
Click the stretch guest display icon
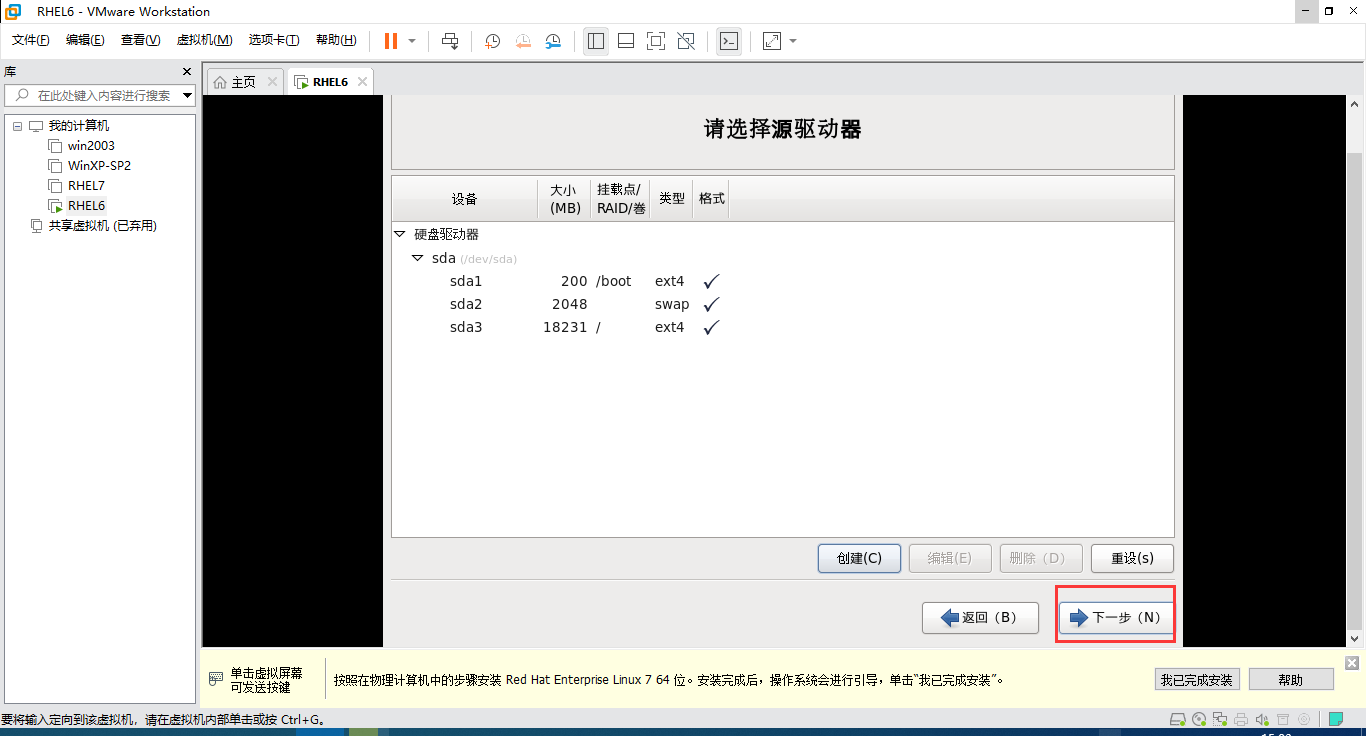tap(772, 41)
